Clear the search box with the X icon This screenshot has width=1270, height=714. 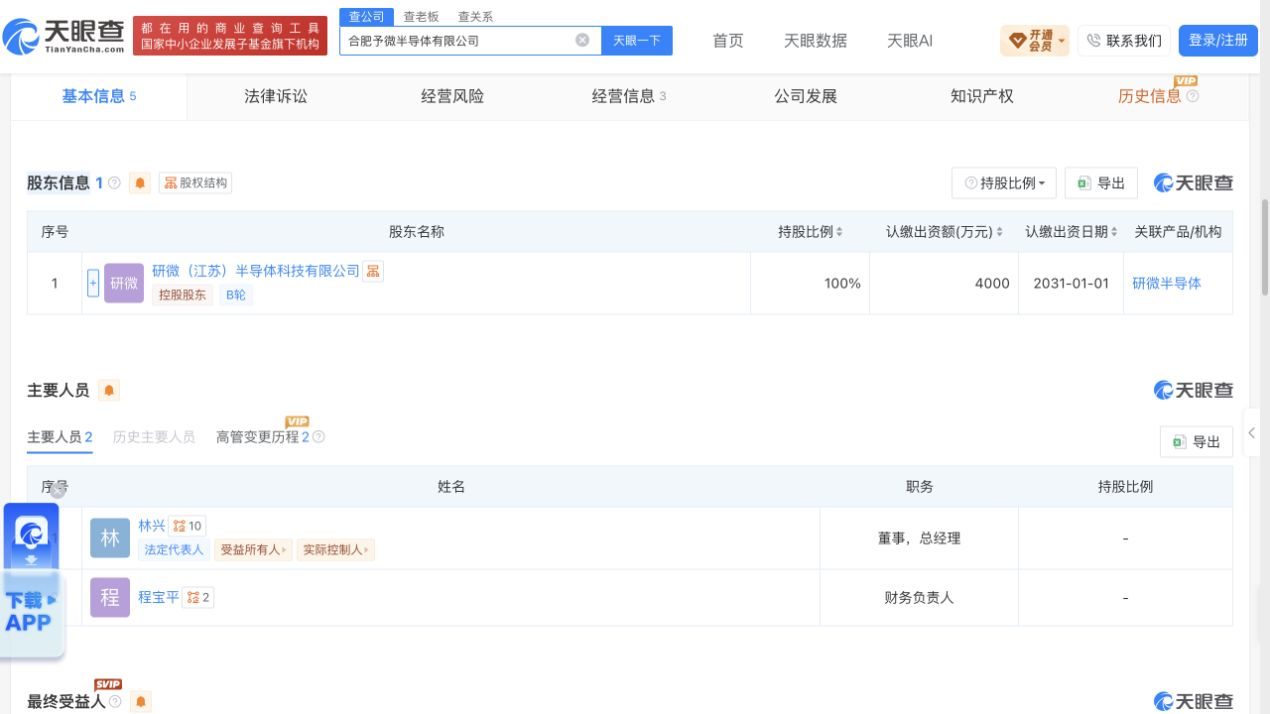click(x=582, y=40)
